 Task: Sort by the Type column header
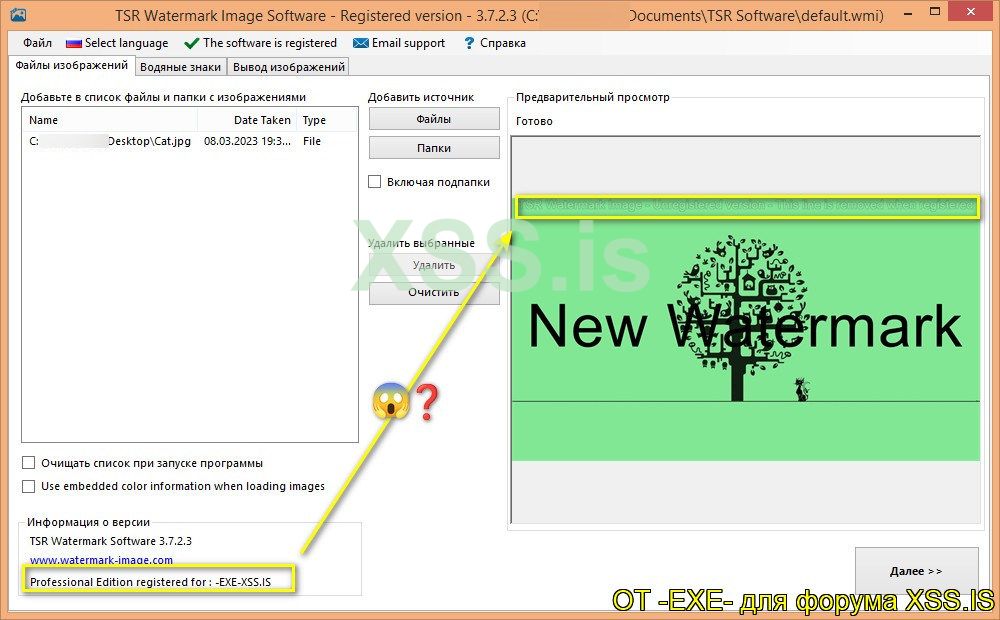coord(327,120)
